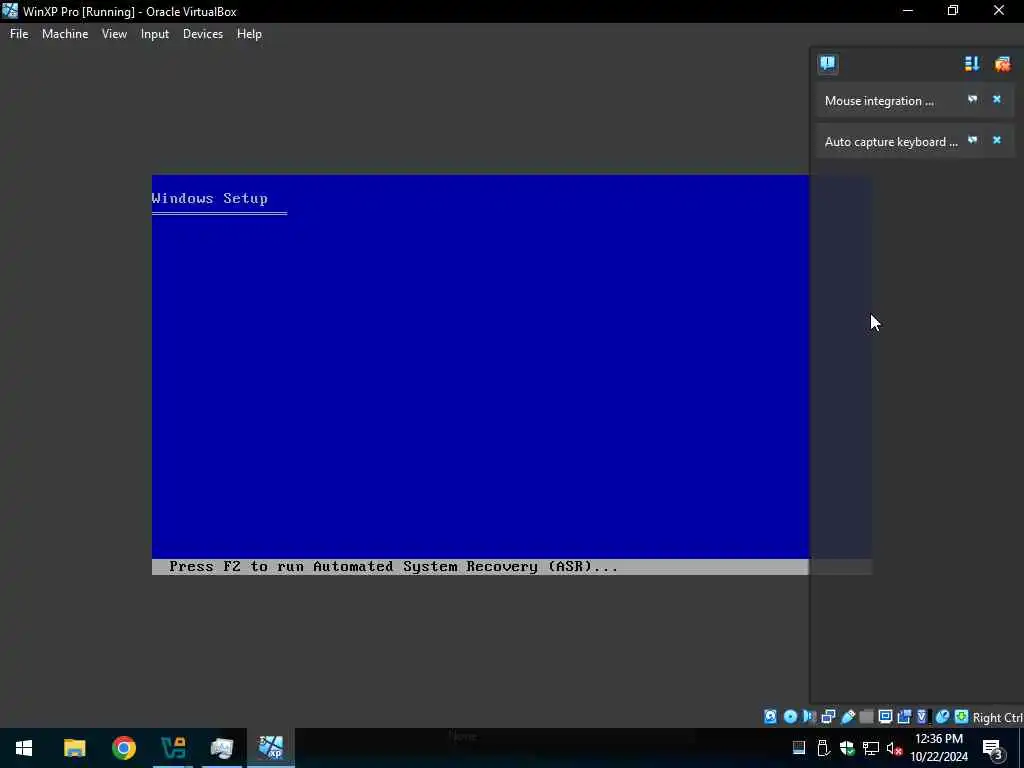Viewport: 1024px width, 768px height.
Task: Click the mouse integration status icon
Action: click(x=942, y=717)
